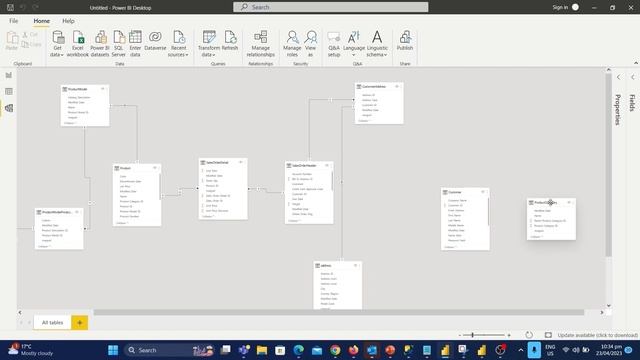This screenshot has width=640, height=360.
Task: Import from Excel workbook
Action: 78,44
